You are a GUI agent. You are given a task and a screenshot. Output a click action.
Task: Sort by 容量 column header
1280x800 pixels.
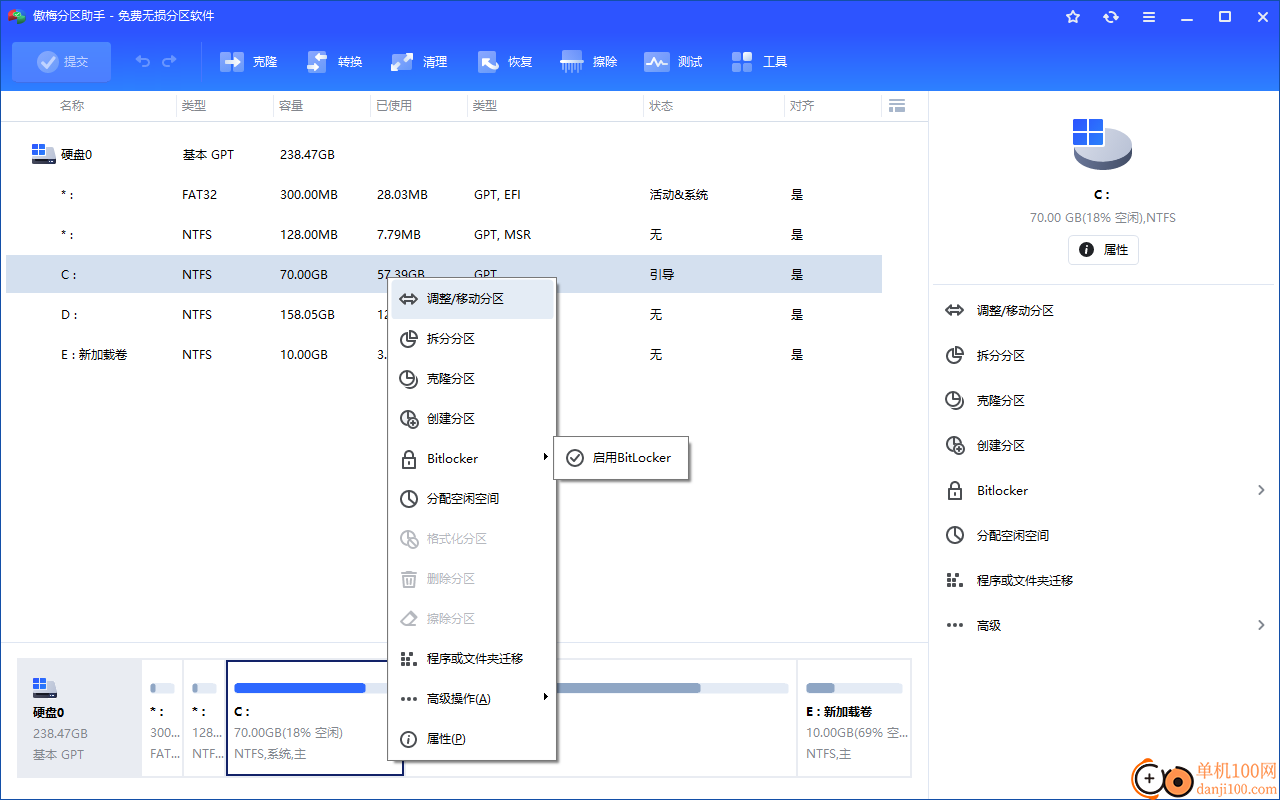(291, 106)
